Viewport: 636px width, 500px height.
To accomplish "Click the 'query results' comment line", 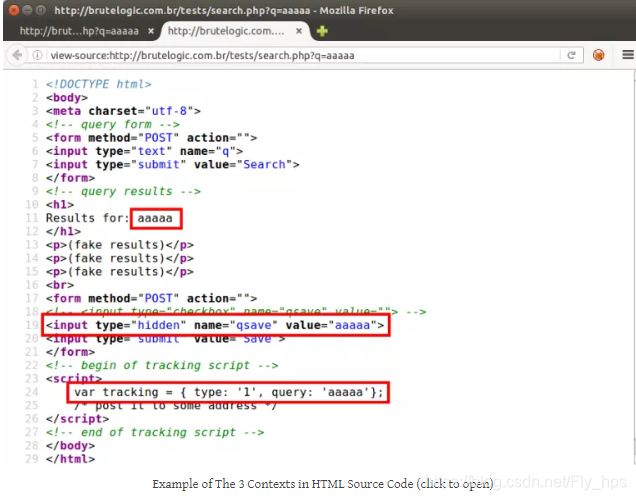I will [x=123, y=191].
